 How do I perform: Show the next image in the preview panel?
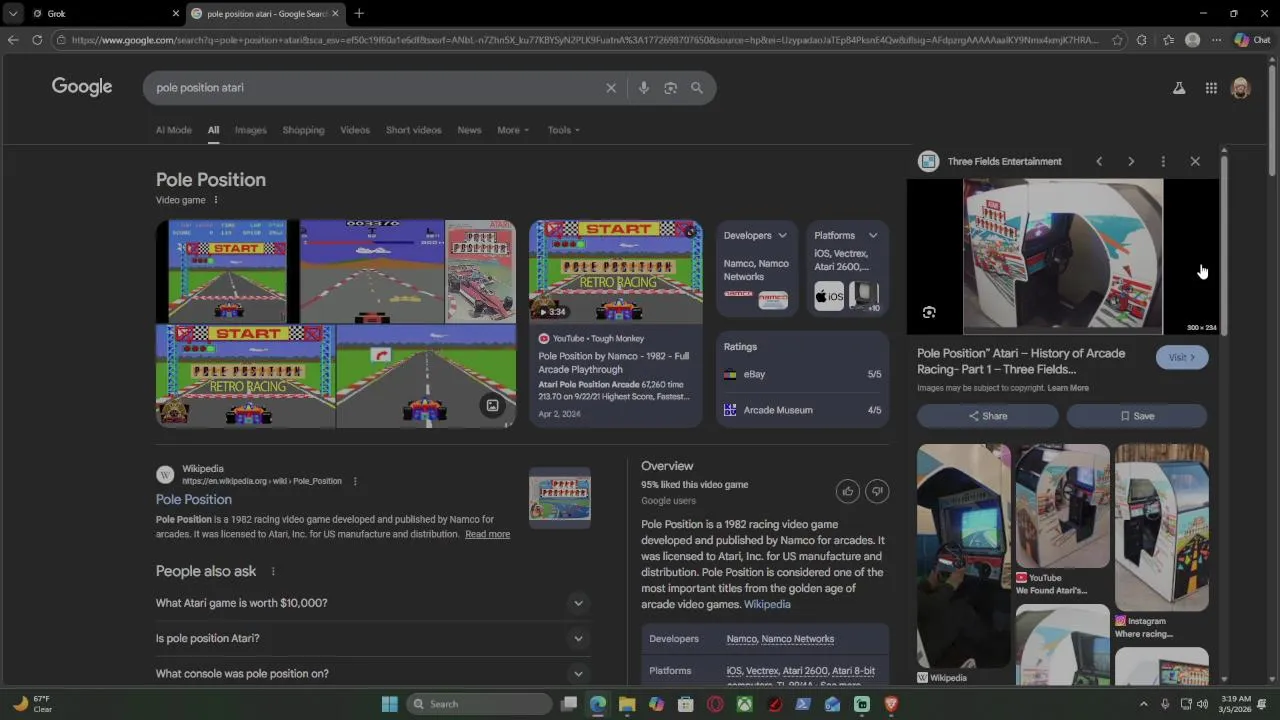[1131, 161]
